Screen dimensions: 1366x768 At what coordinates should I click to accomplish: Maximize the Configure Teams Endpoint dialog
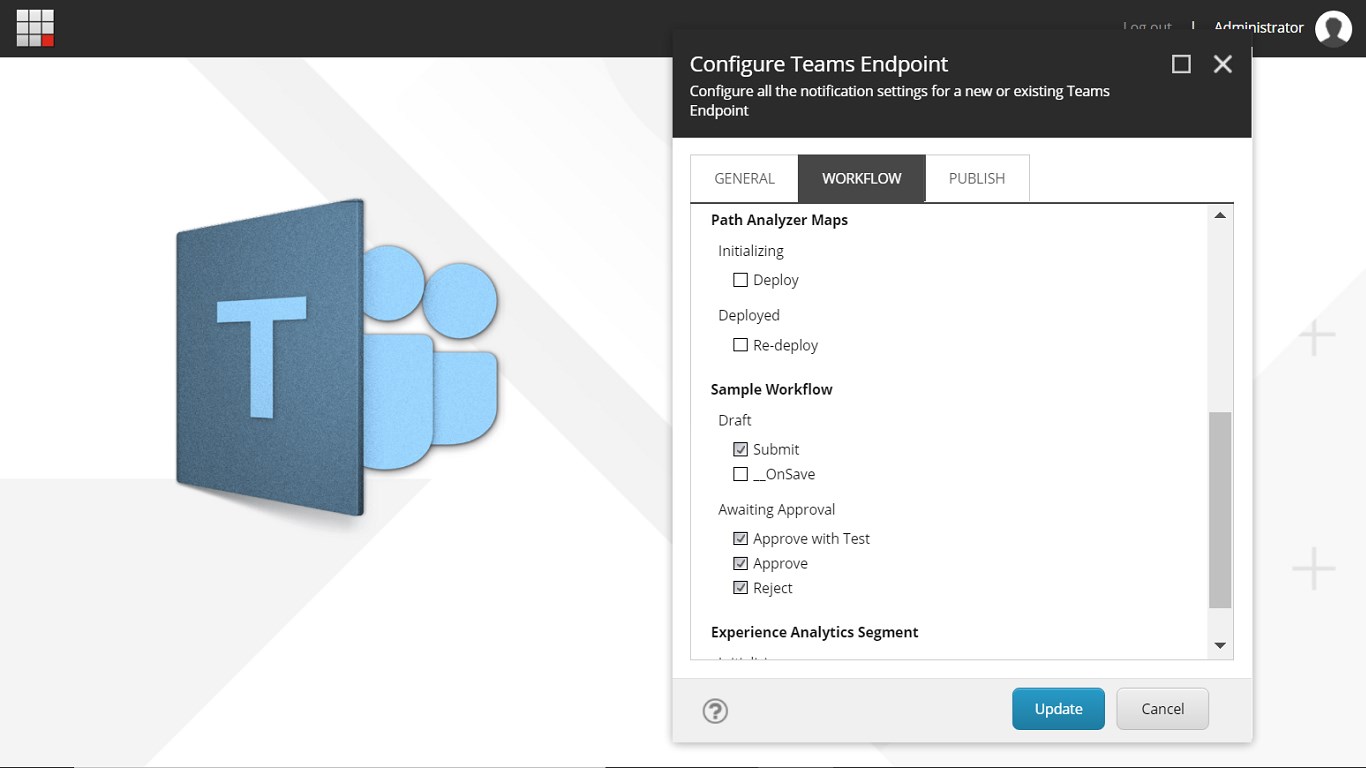click(x=1181, y=64)
